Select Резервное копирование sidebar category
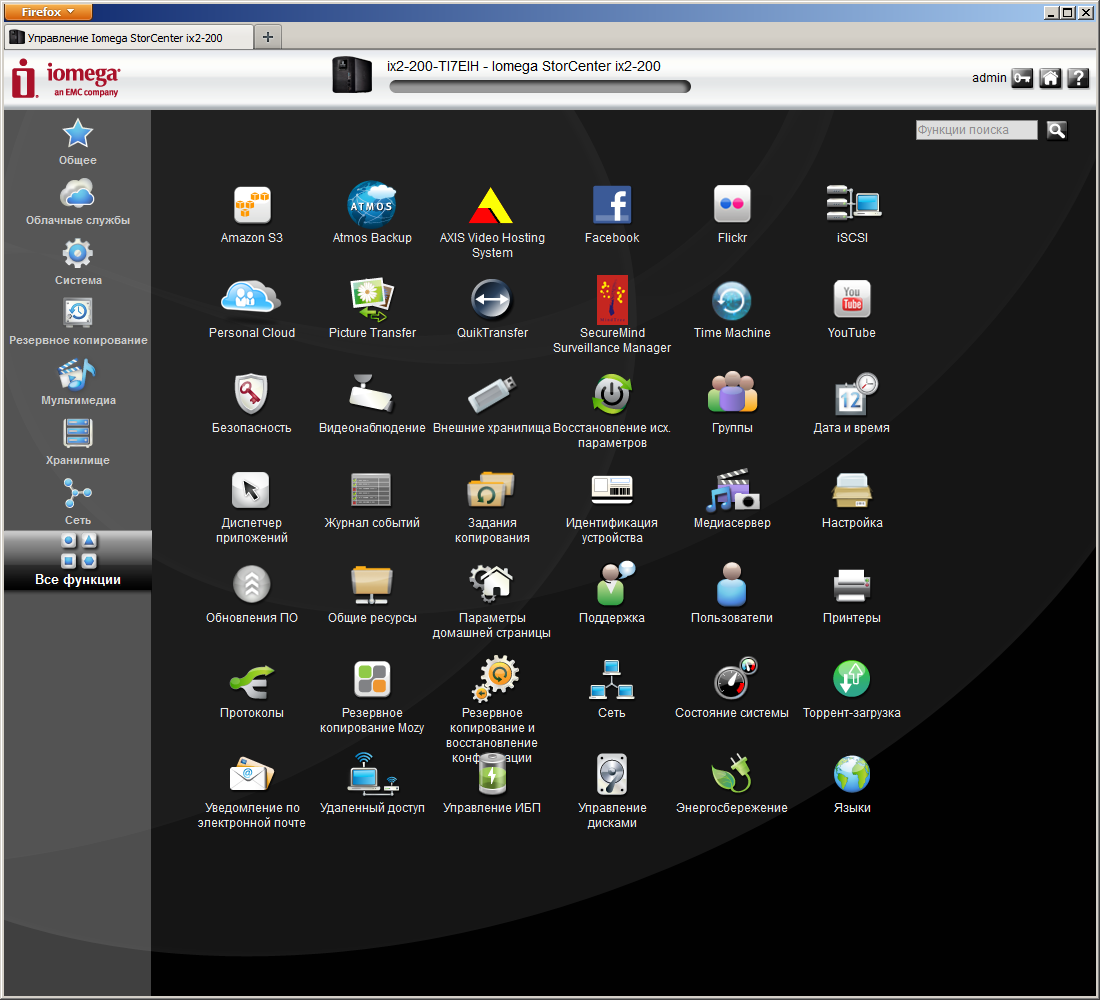The width and height of the screenshot is (1100, 1000). click(x=77, y=322)
